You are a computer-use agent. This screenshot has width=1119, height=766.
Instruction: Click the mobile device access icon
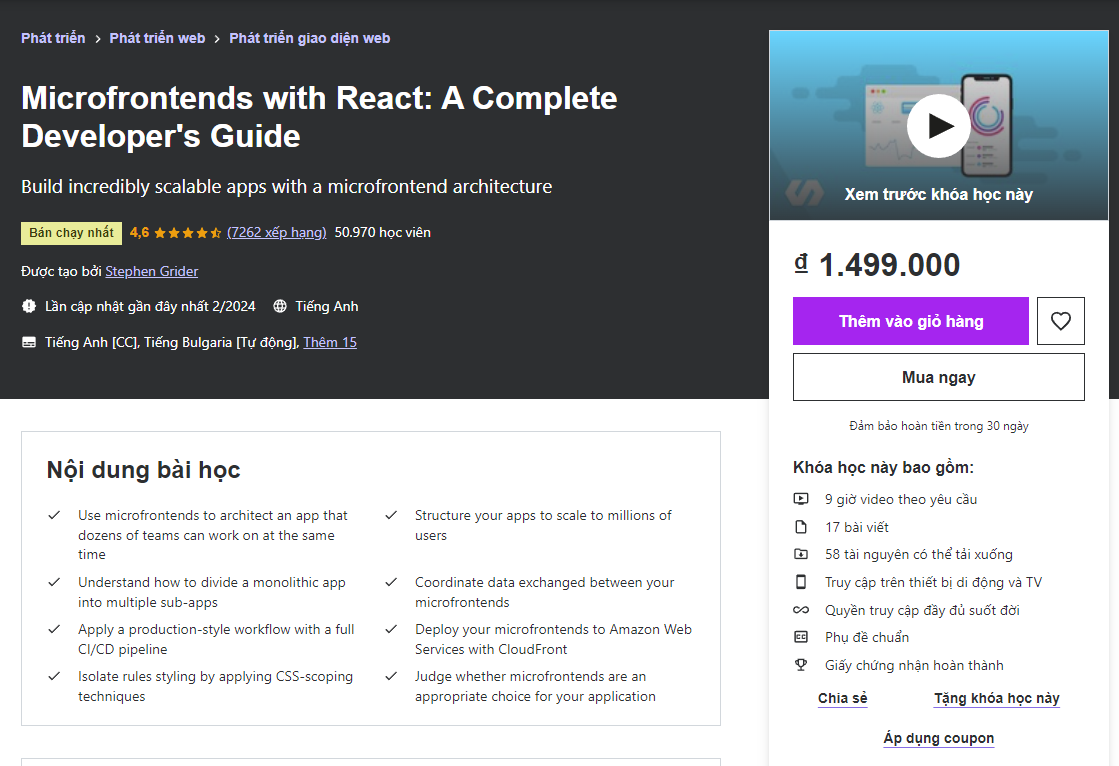(x=801, y=582)
